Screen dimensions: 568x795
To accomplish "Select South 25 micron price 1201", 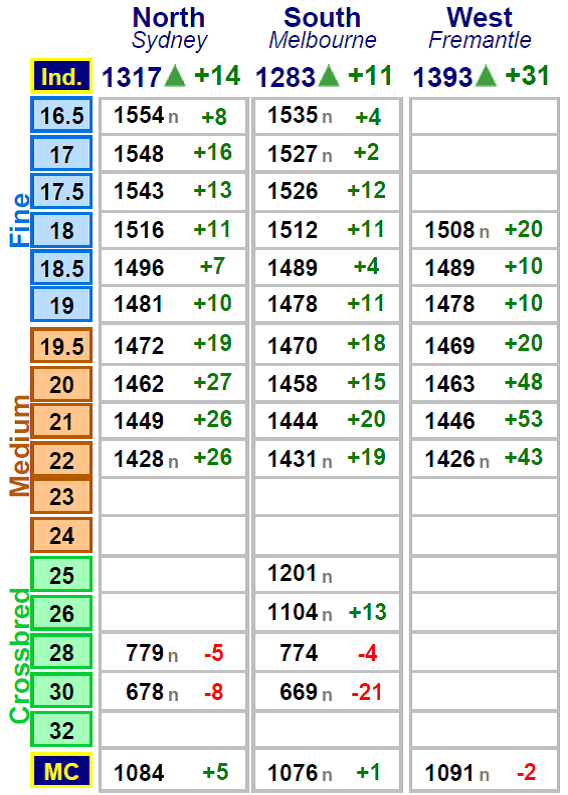I will 293,573.
